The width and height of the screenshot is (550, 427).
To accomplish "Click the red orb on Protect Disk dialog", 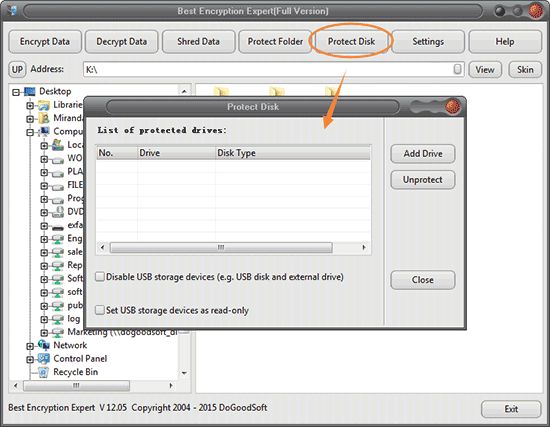I will click(452, 106).
